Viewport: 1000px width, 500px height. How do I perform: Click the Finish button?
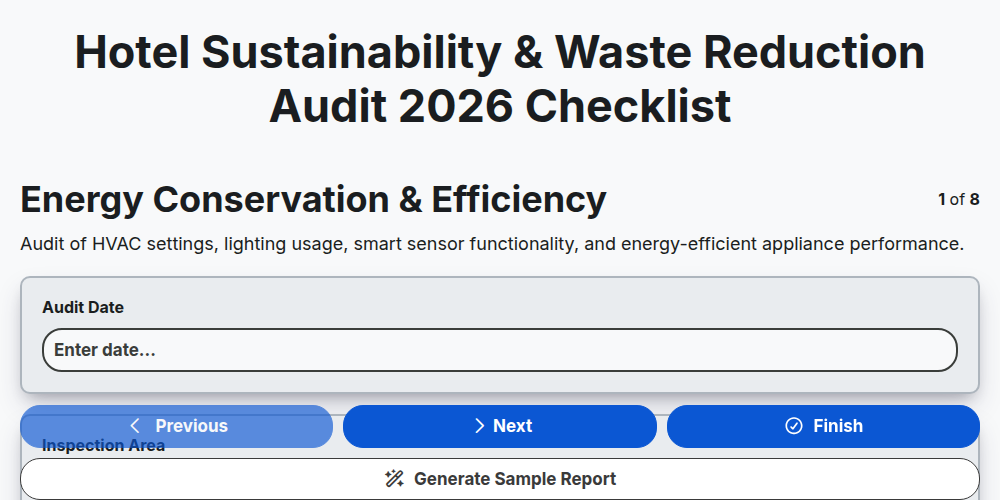(x=823, y=426)
